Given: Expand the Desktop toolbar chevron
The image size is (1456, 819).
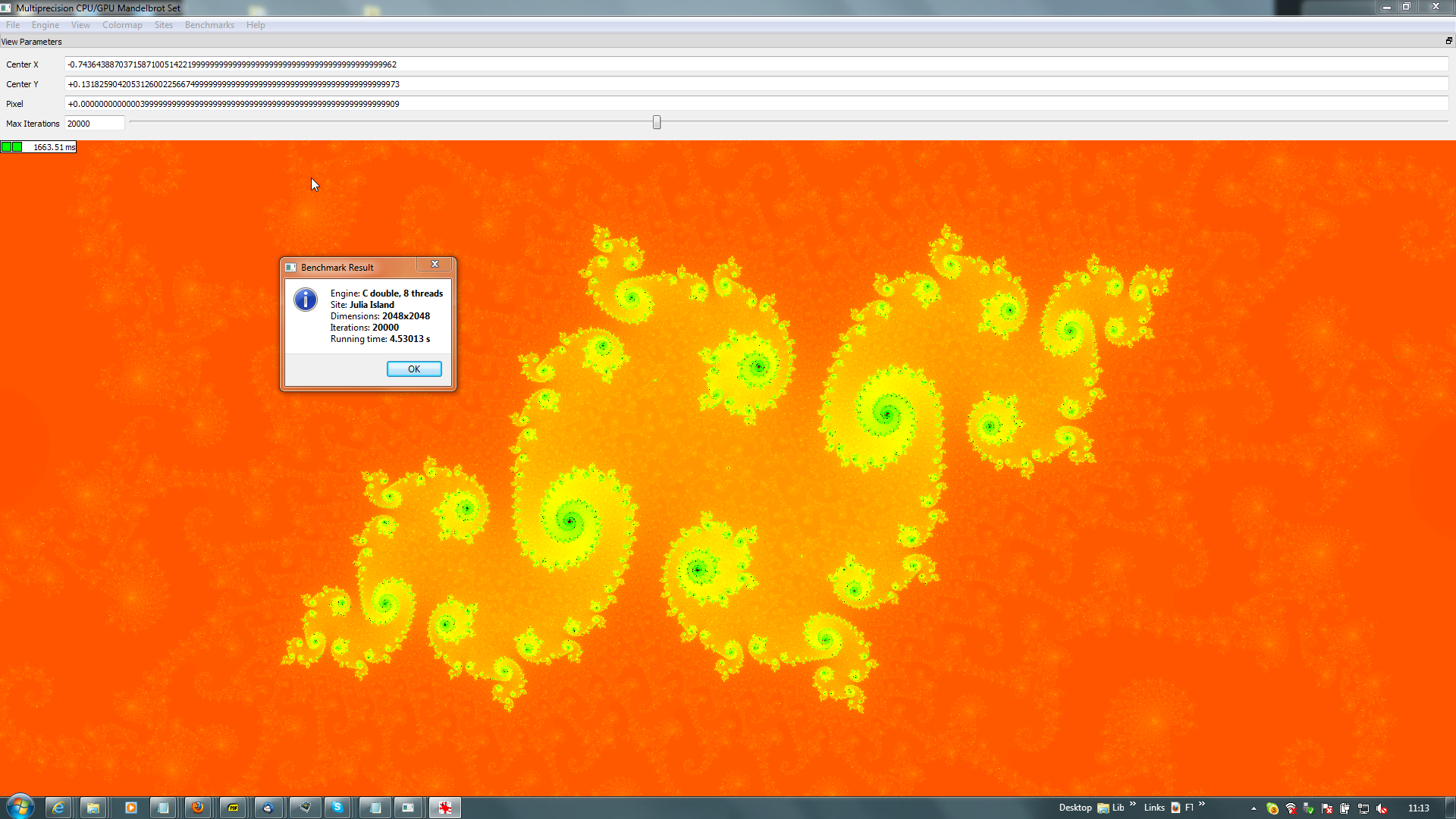Looking at the screenshot, I should 1133,805.
